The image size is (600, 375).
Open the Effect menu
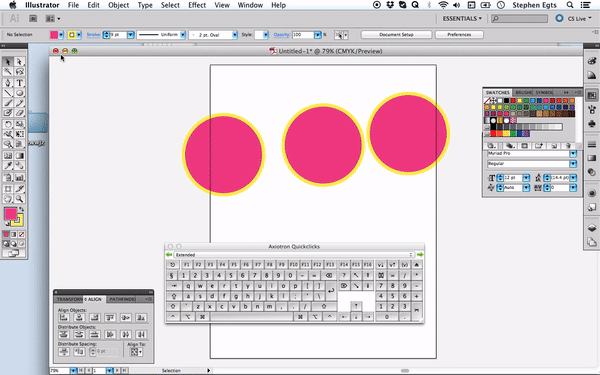click(197, 5)
